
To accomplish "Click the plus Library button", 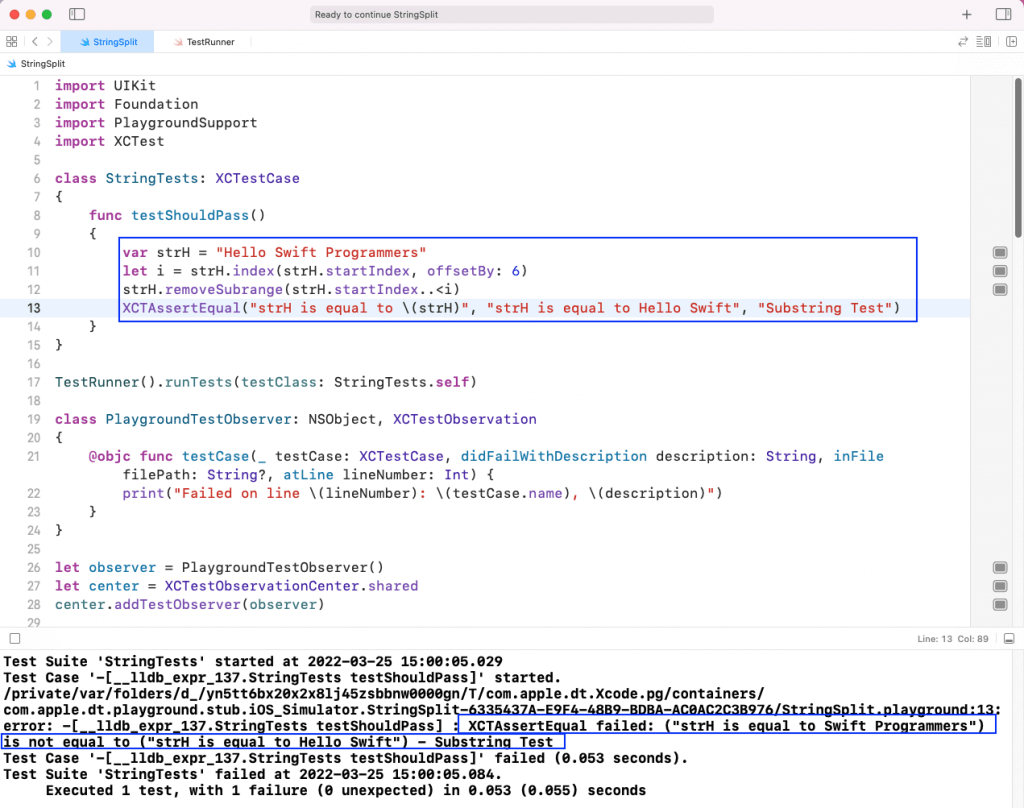I will click(966, 15).
